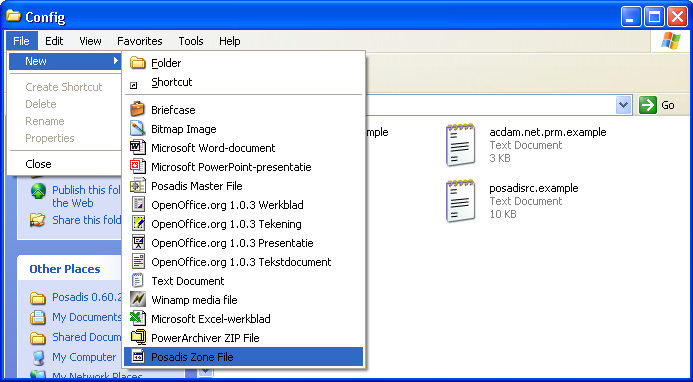Choose Microsoft Word-document entry

(x=244, y=148)
